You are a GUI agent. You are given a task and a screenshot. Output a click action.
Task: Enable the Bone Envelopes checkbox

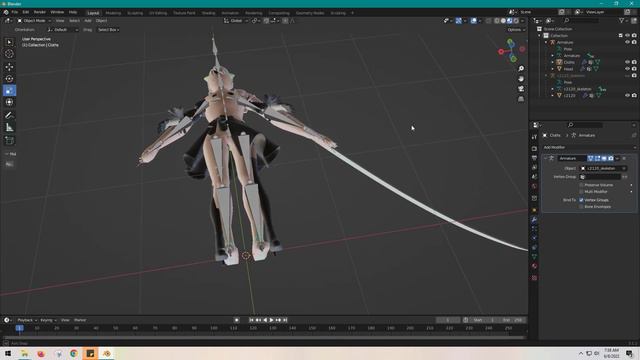pyautogui.click(x=581, y=207)
